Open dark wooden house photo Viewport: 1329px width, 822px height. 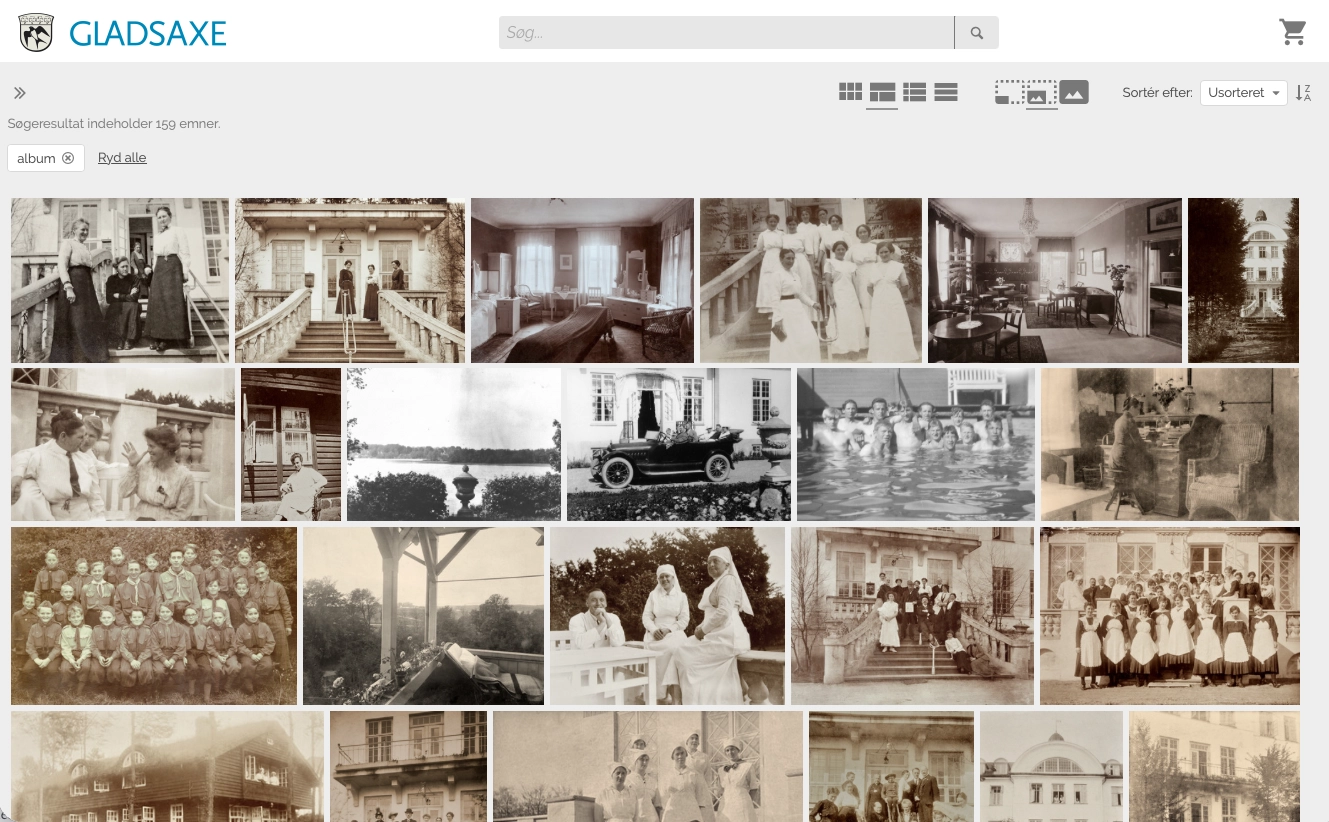[x=167, y=766]
